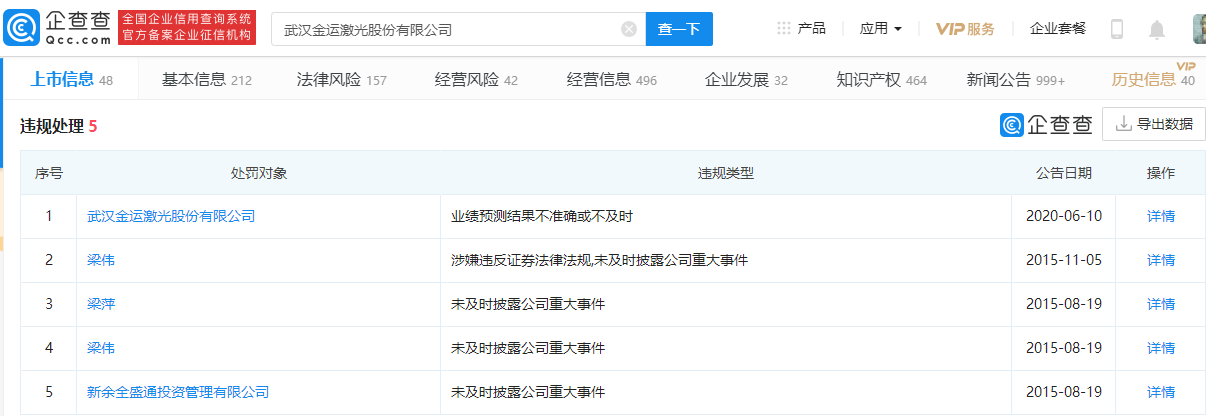Switch to the 上市信息 tab
Screen dimensions: 1206x416
point(71,80)
